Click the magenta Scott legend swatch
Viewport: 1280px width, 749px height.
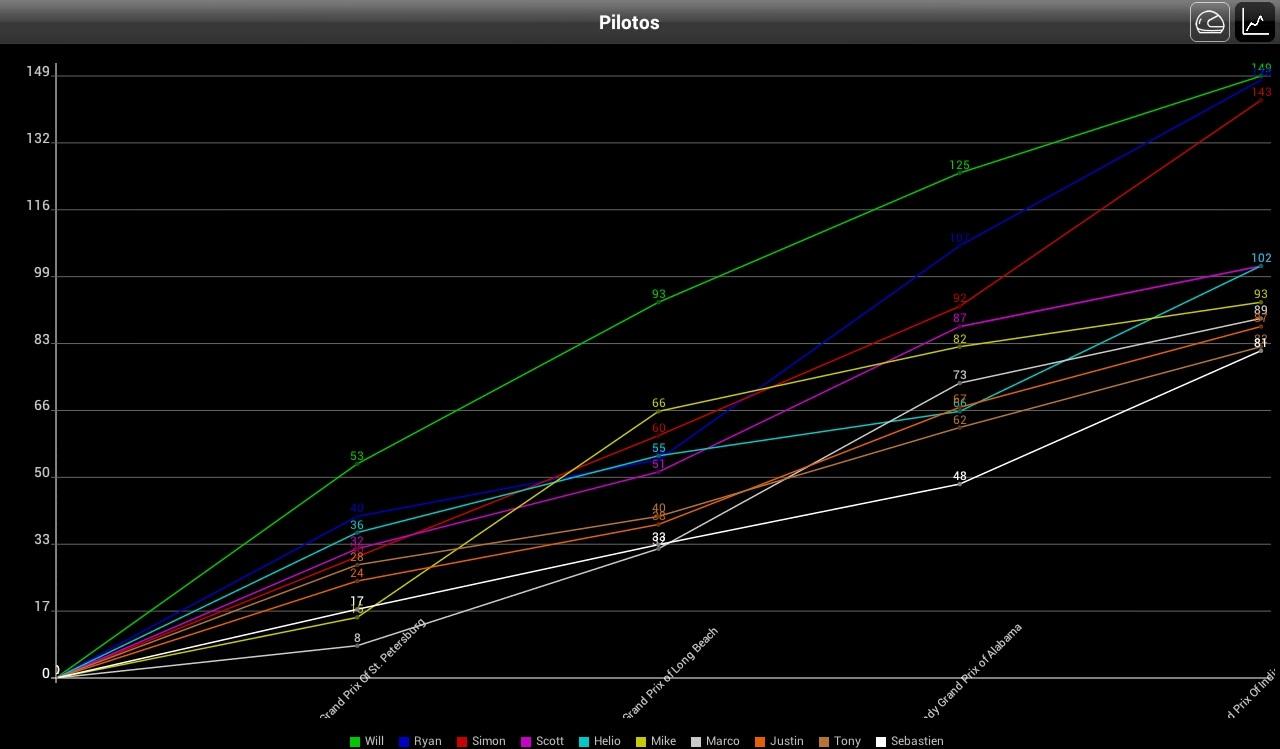525,741
